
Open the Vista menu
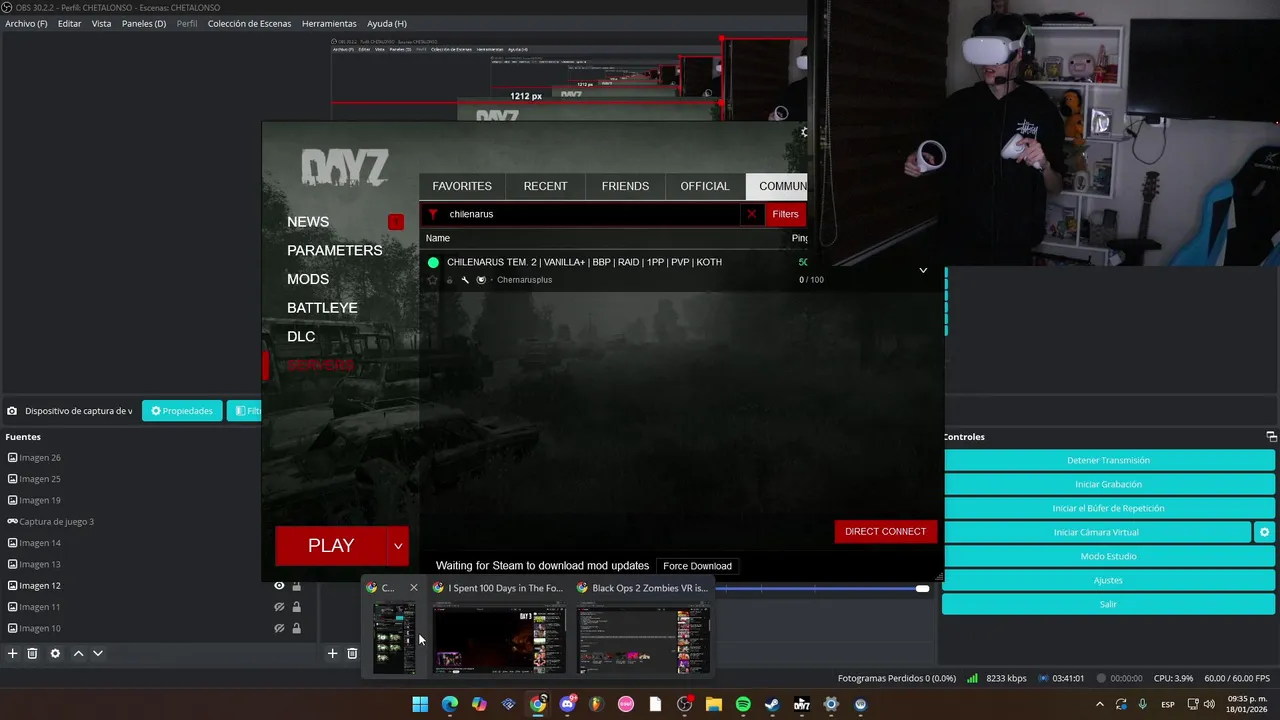click(101, 23)
